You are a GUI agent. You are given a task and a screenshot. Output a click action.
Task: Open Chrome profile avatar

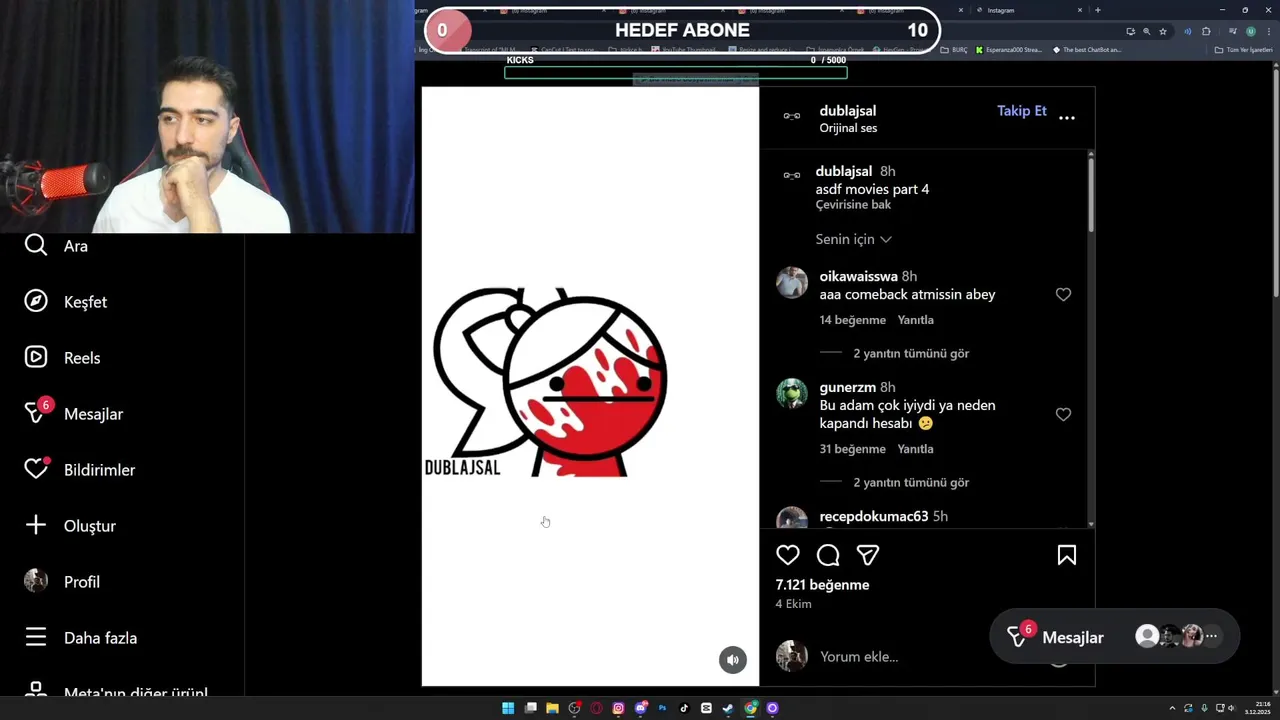(x=1251, y=32)
